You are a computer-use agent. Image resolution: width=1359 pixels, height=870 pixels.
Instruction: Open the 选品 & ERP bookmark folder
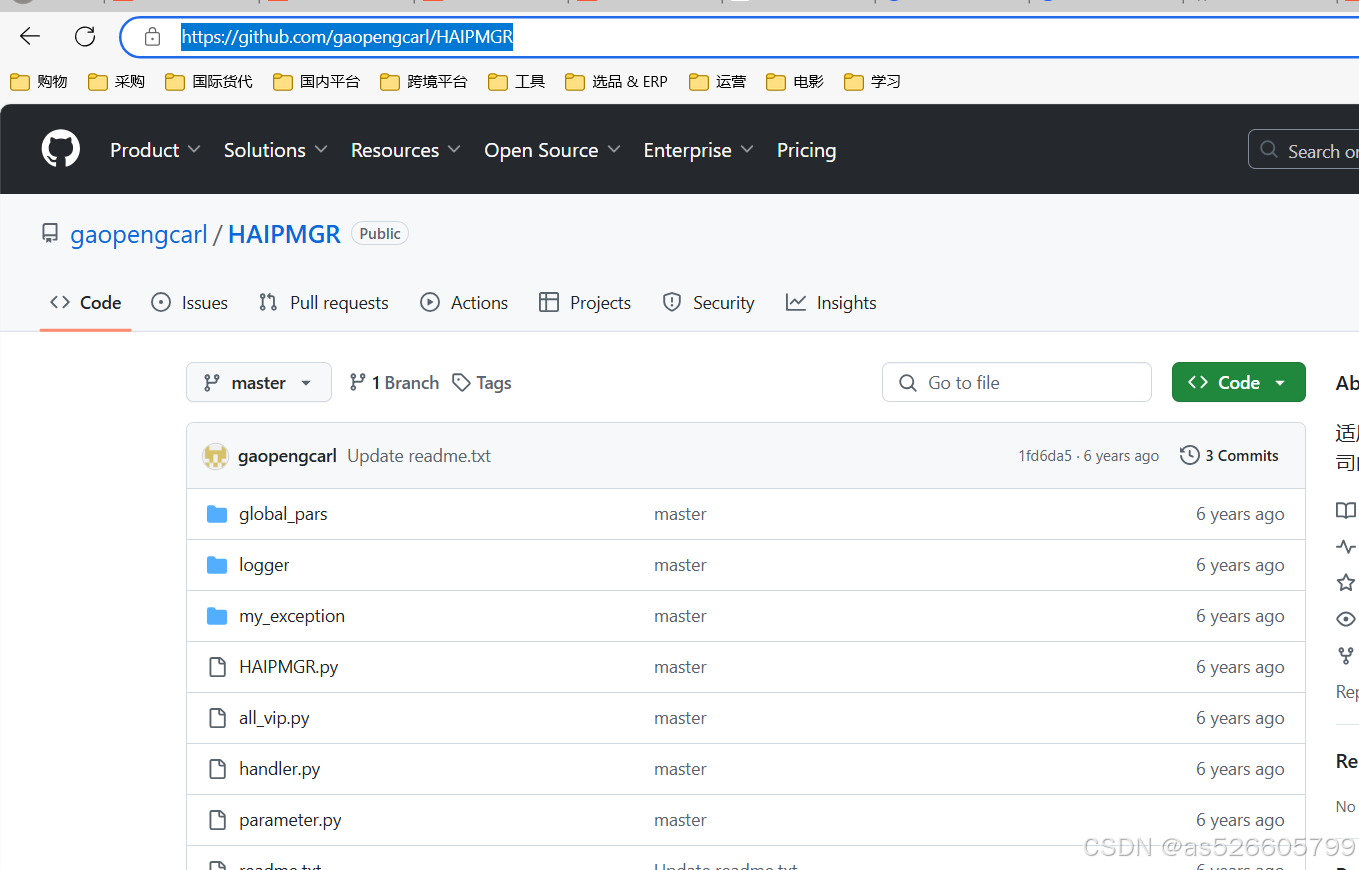[617, 82]
